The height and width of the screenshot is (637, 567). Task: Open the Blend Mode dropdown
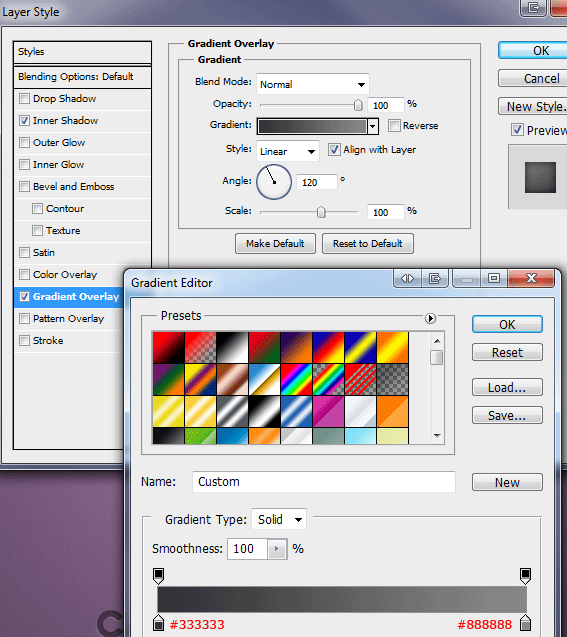pyautogui.click(x=313, y=84)
